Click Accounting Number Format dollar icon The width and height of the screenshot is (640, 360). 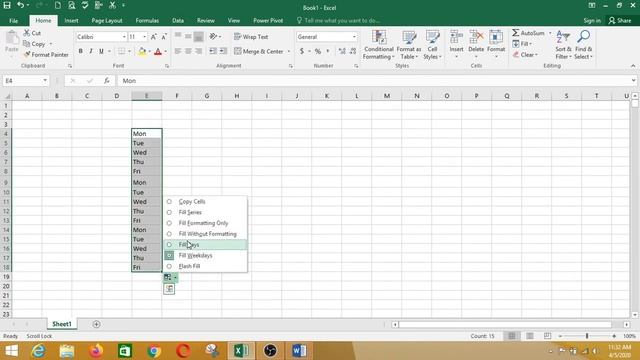(302, 51)
